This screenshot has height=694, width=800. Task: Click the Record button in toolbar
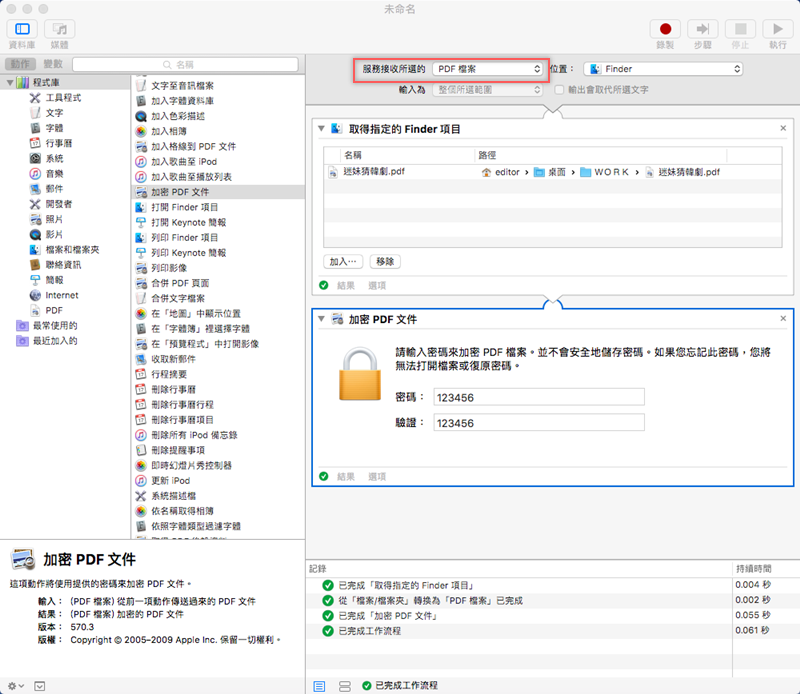(664, 30)
